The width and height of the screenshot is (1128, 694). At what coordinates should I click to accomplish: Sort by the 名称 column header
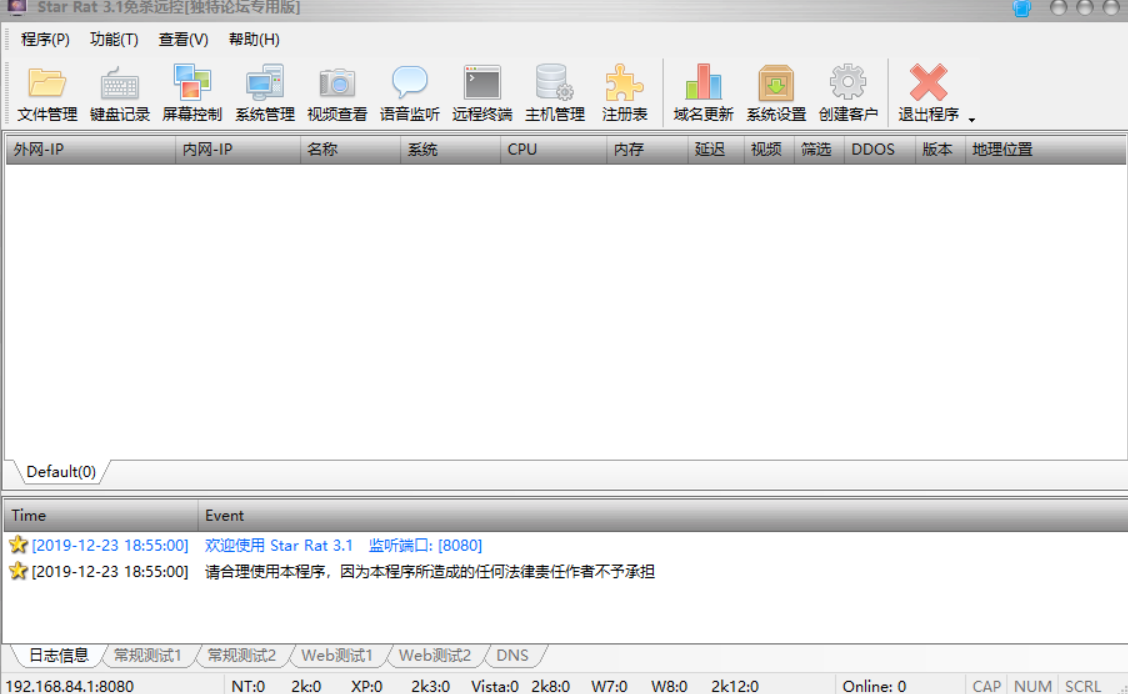(x=350, y=150)
